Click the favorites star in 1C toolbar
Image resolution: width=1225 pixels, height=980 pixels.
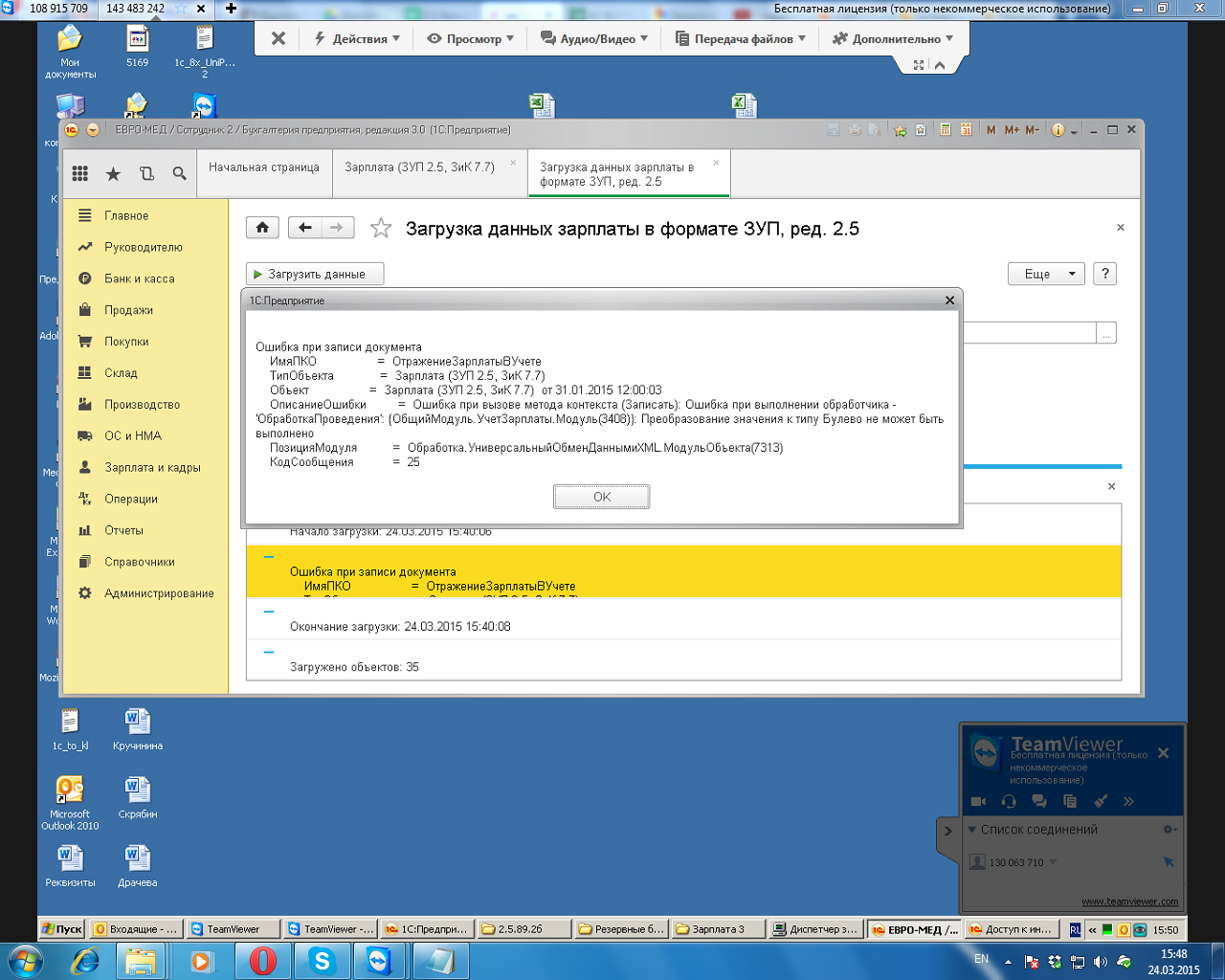click(113, 173)
